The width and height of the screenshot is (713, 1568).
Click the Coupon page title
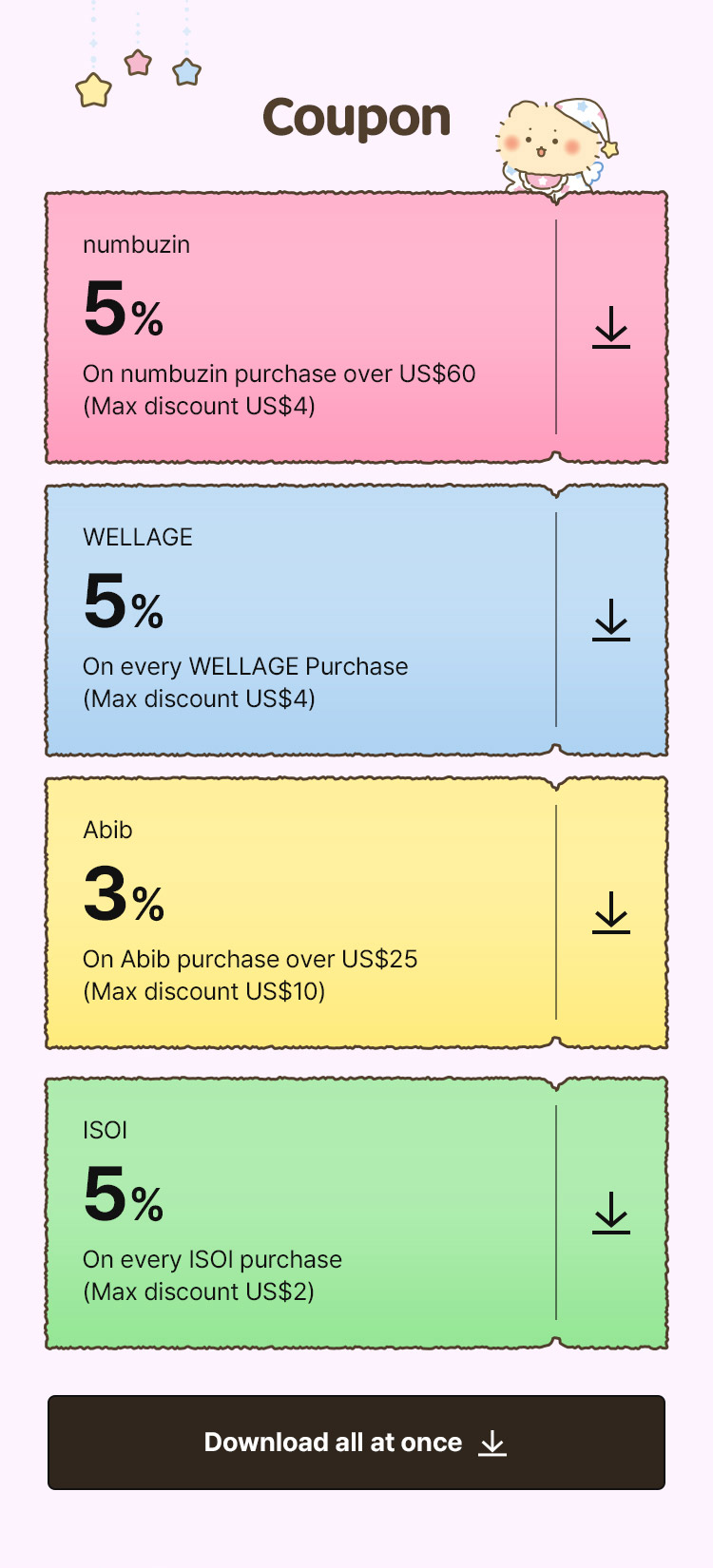tap(356, 116)
